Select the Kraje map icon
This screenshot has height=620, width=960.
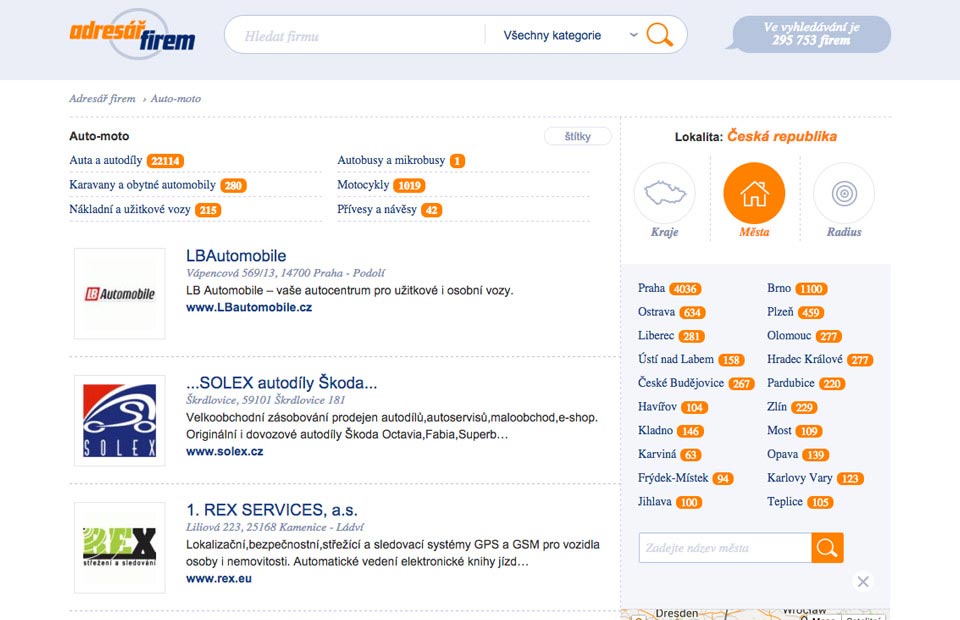(664, 193)
